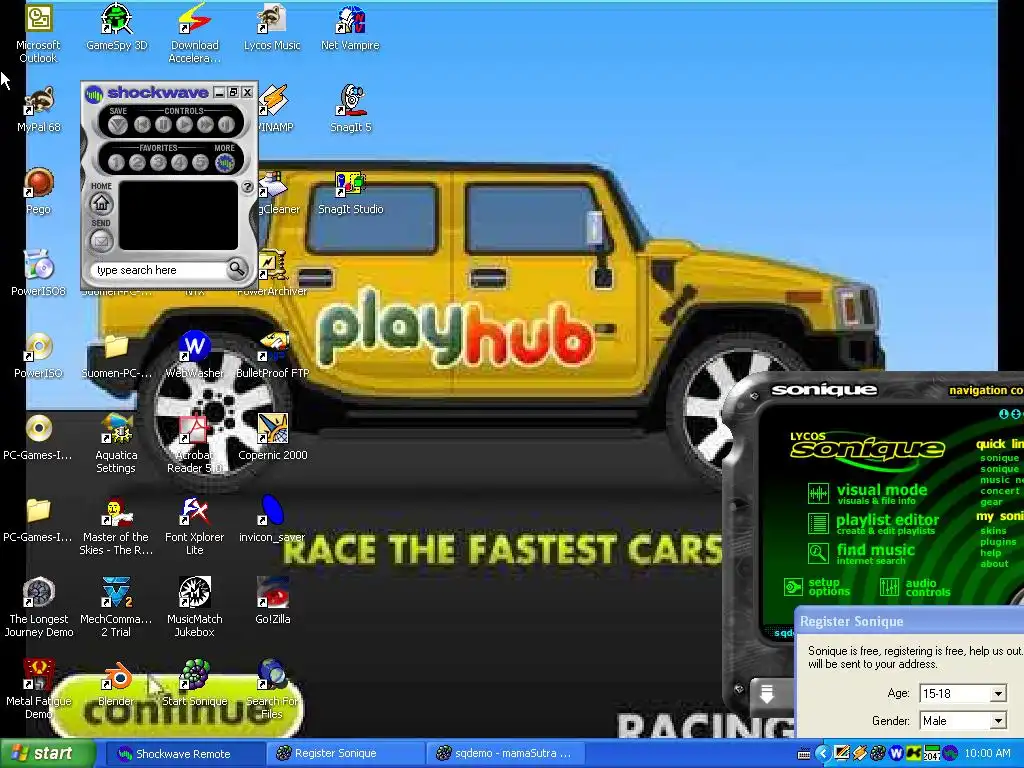Click the Shockwave play button

pyautogui.click(x=184, y=124)
